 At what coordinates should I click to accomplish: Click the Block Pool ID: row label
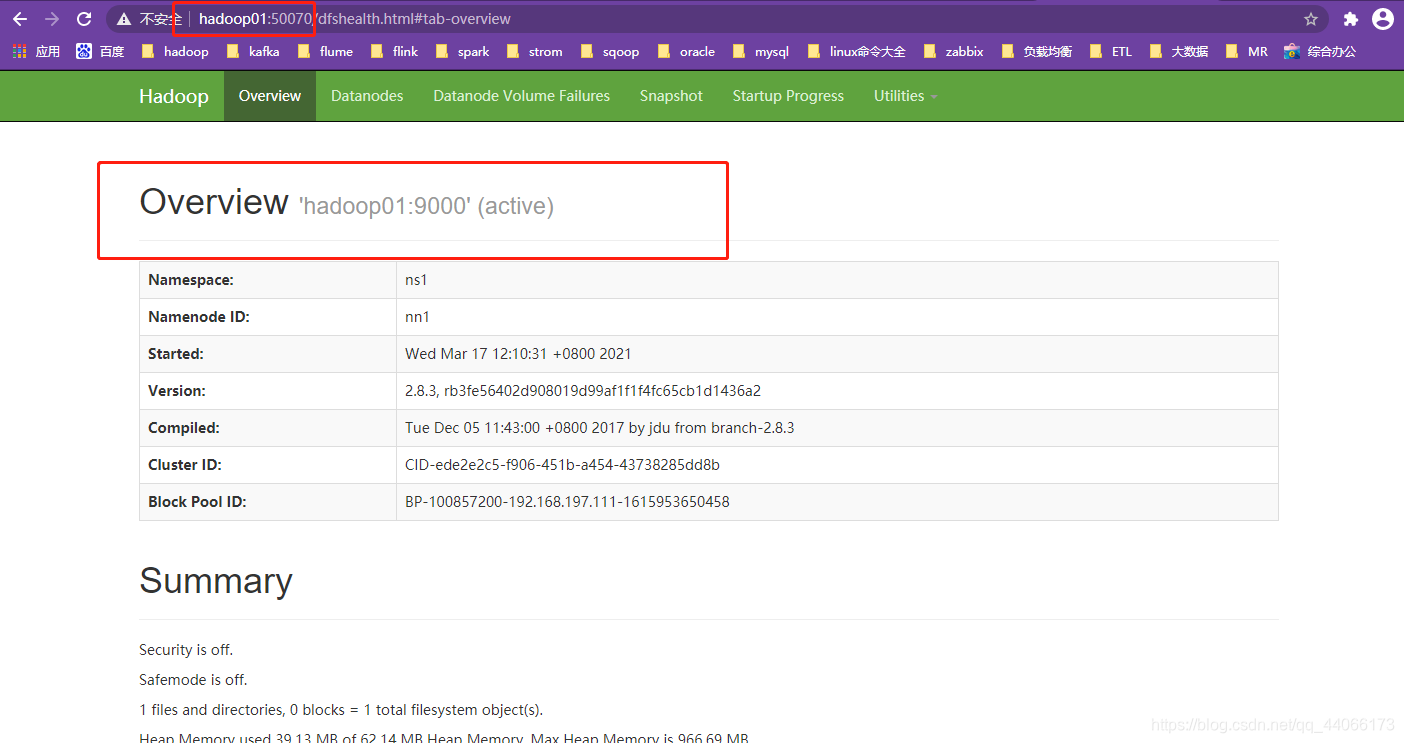[197, 502]
